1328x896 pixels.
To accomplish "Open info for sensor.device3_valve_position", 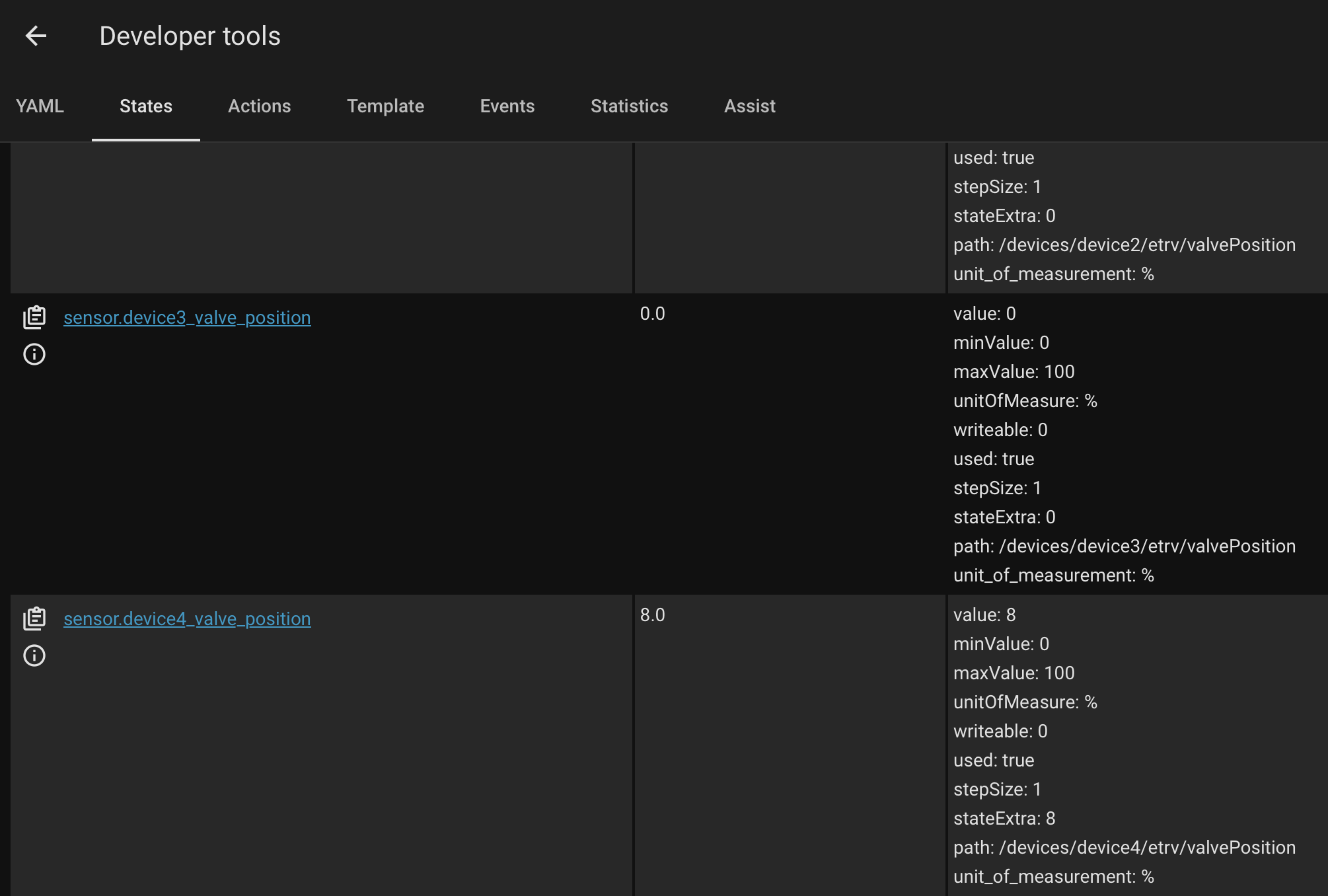I will [34, 354].
